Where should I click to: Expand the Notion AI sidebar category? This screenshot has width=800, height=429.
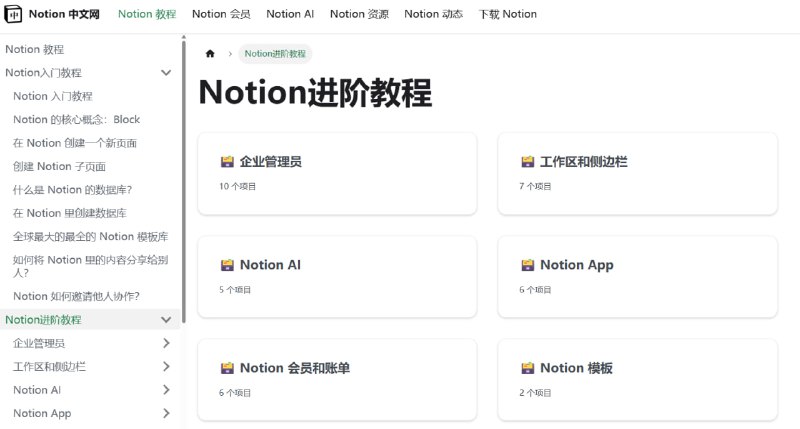pos(166,390)
